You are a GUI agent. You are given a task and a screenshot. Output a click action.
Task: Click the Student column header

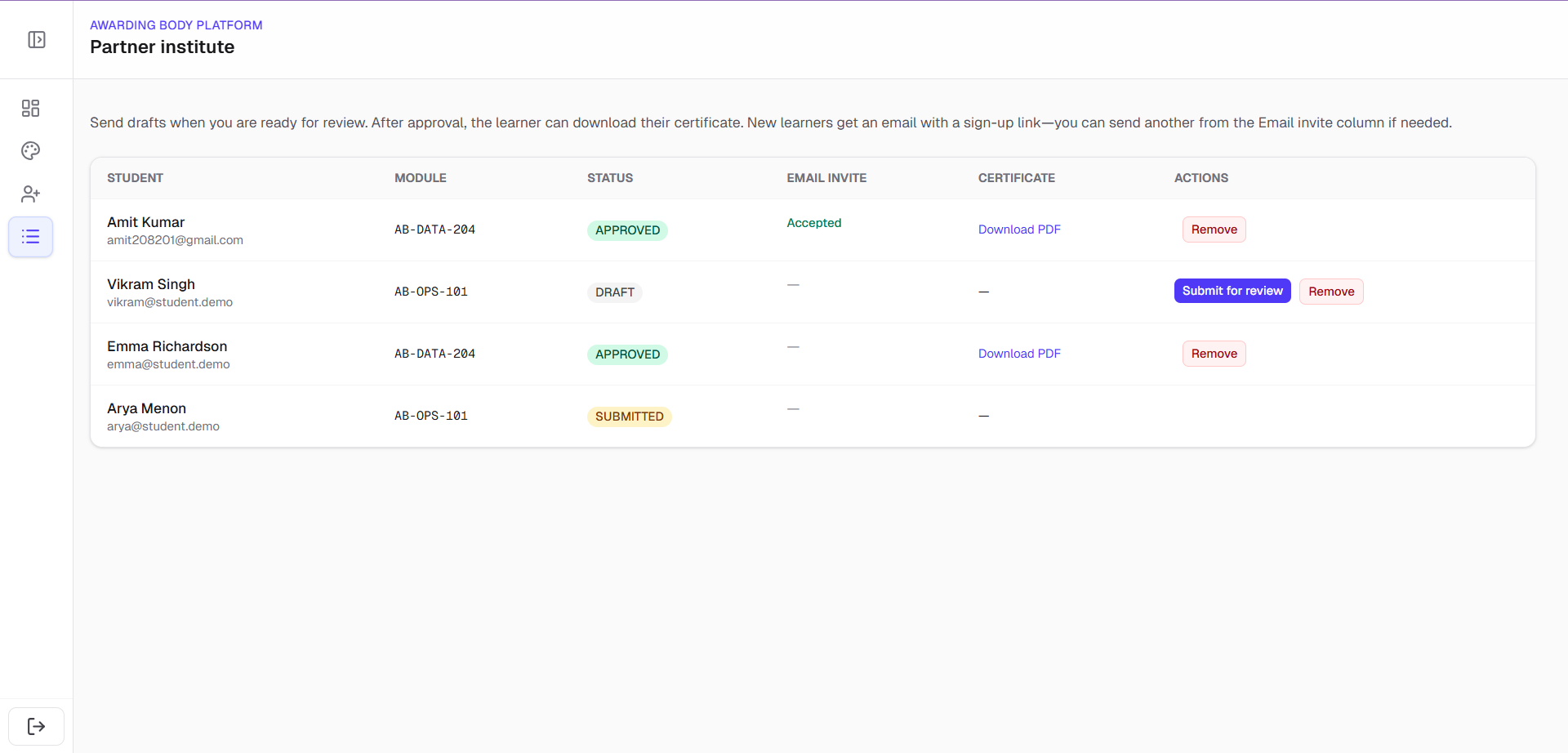click(x=135, y=178)
